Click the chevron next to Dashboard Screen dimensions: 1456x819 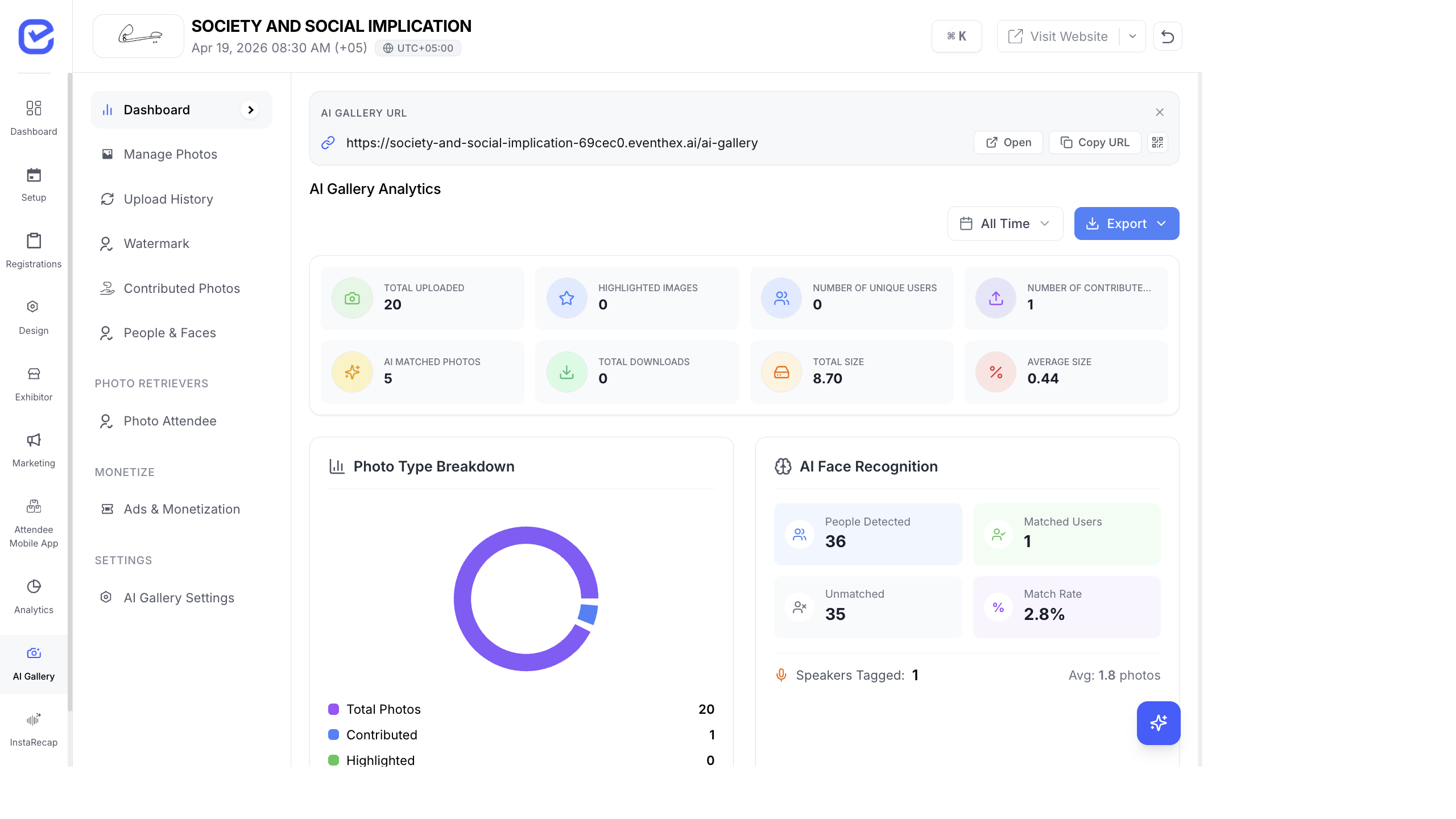[x=250, y=110]
